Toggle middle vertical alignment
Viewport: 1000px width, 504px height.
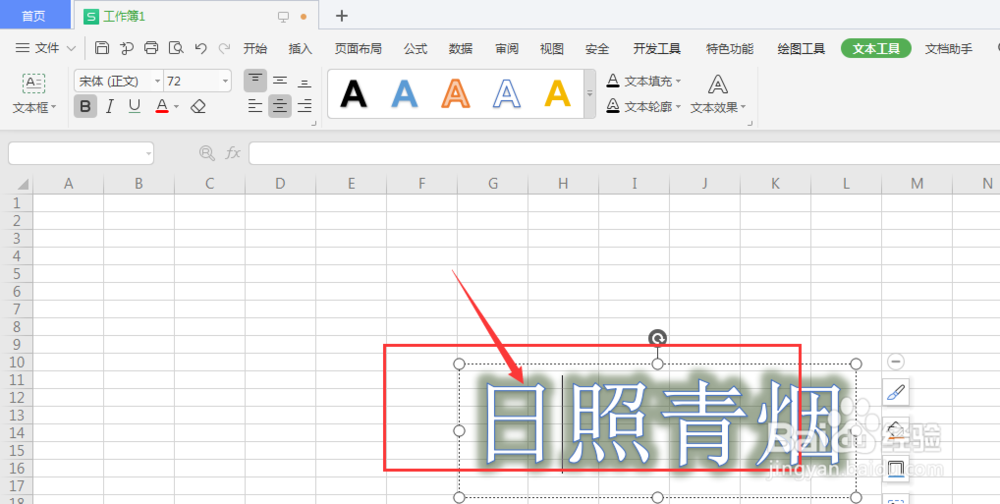click(x=280, y=81)
